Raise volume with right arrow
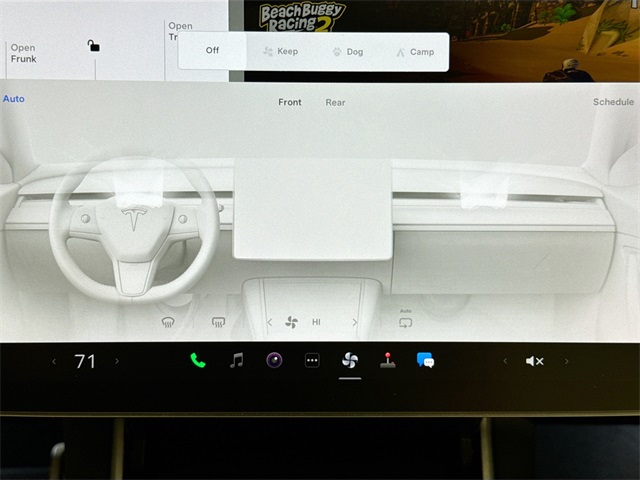The image size is (640, 480). click(x=567, y=361)
